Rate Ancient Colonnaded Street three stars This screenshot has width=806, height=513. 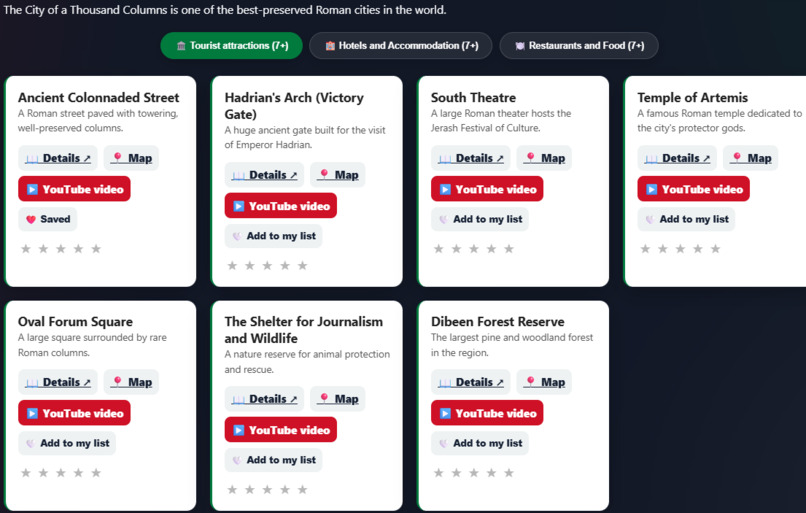61,249
